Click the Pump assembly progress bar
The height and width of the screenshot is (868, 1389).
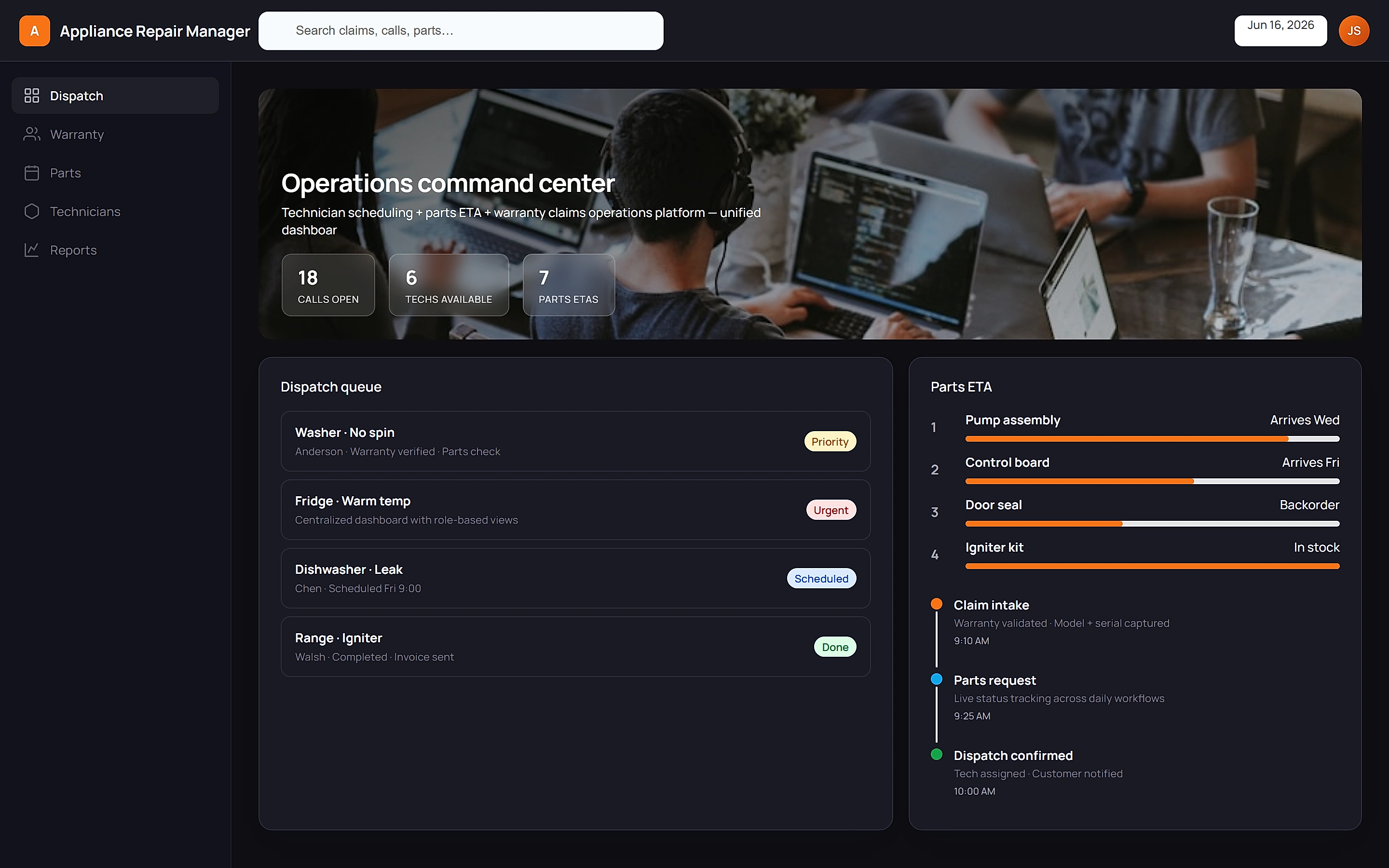1152,439
